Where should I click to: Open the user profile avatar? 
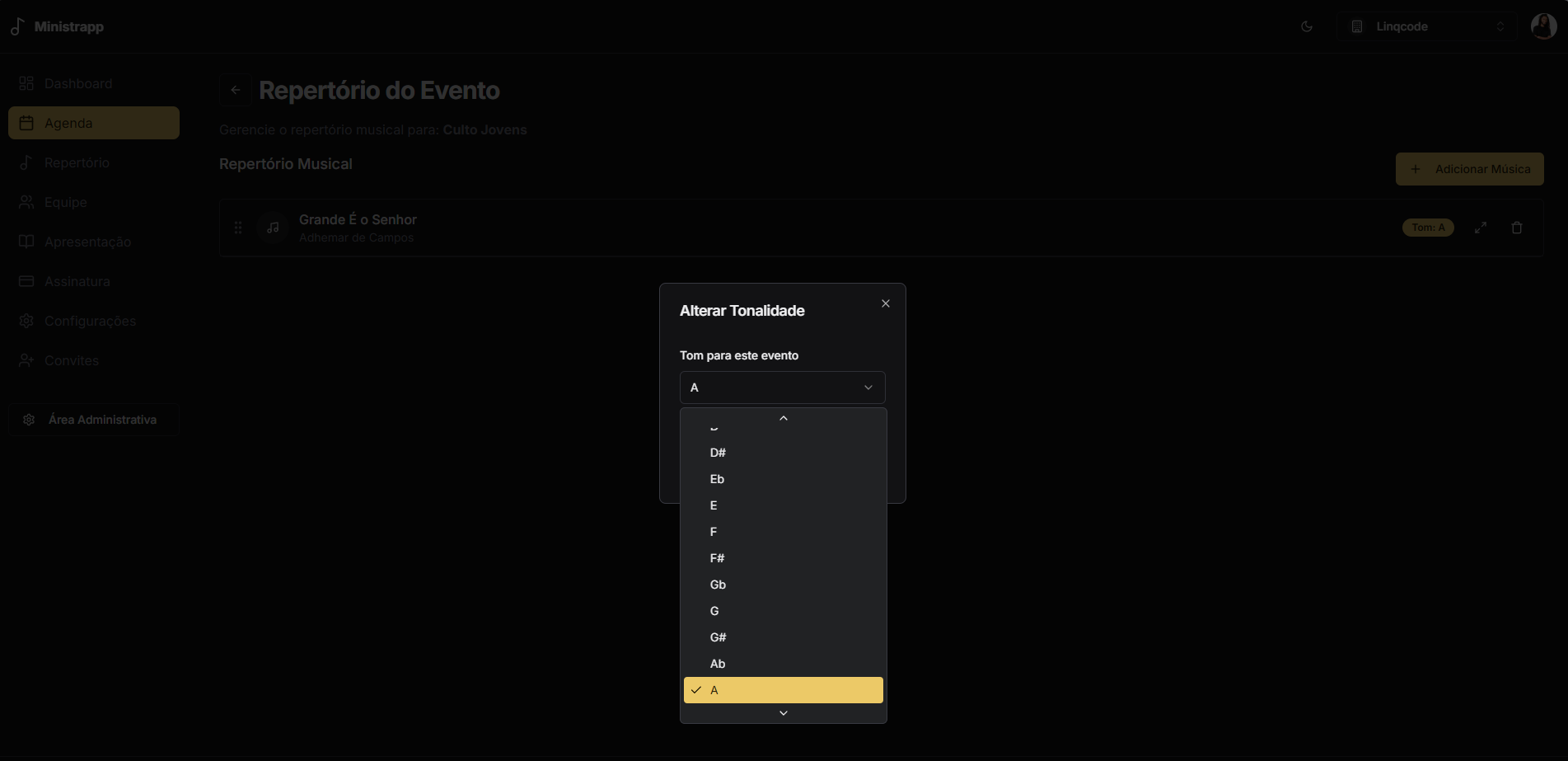click(x=1542, y=26)
